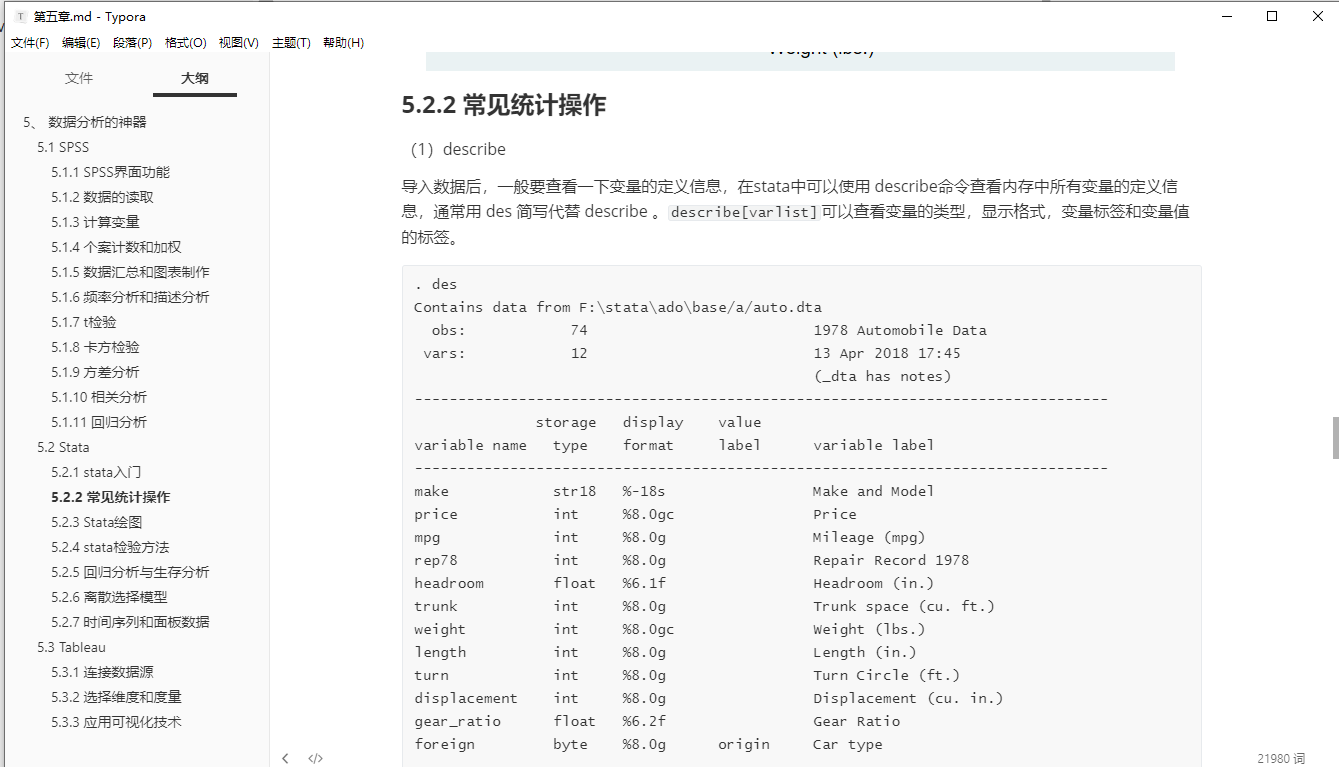Open the 文件(F) menu
This screenshot has width=1339, height=767.
point(30,43)
